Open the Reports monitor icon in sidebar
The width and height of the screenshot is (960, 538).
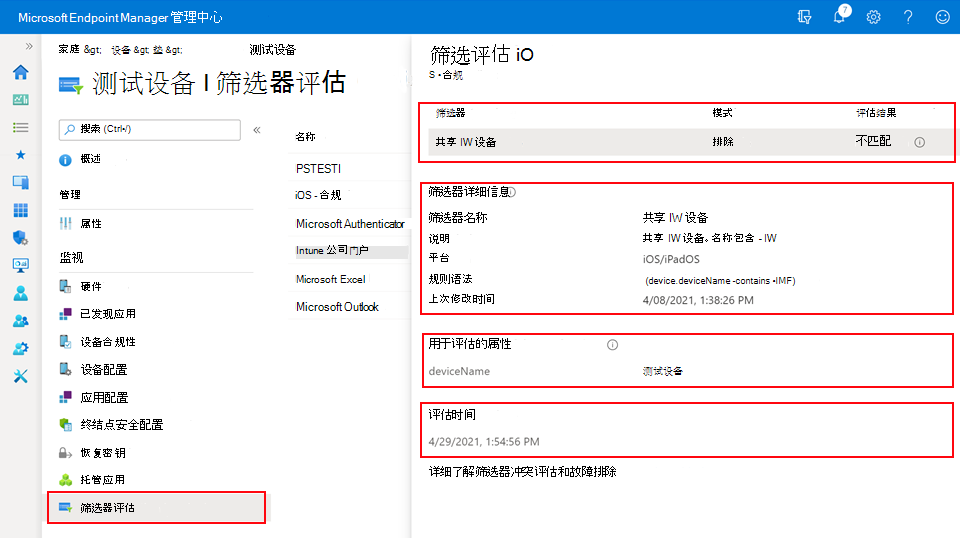(20, 265)
